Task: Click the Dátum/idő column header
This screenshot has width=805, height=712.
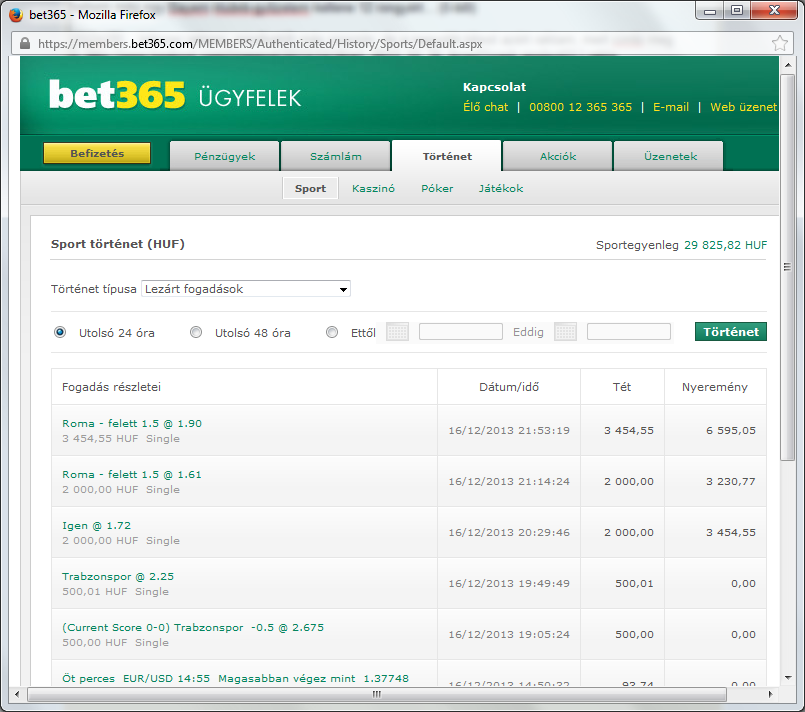Action: pos(509,387)
